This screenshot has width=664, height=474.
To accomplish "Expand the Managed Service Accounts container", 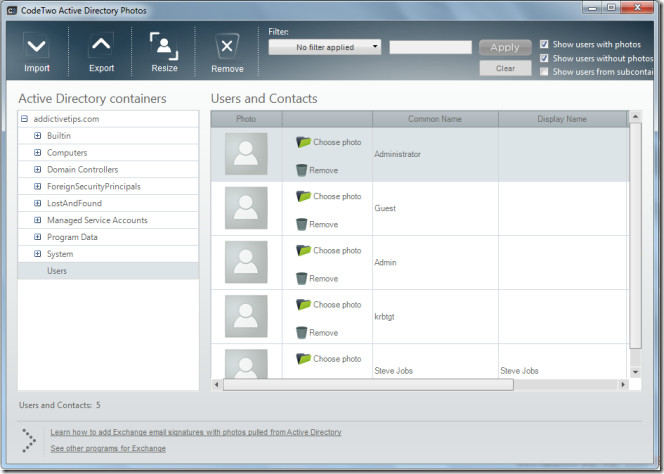I will click(38, 221).
